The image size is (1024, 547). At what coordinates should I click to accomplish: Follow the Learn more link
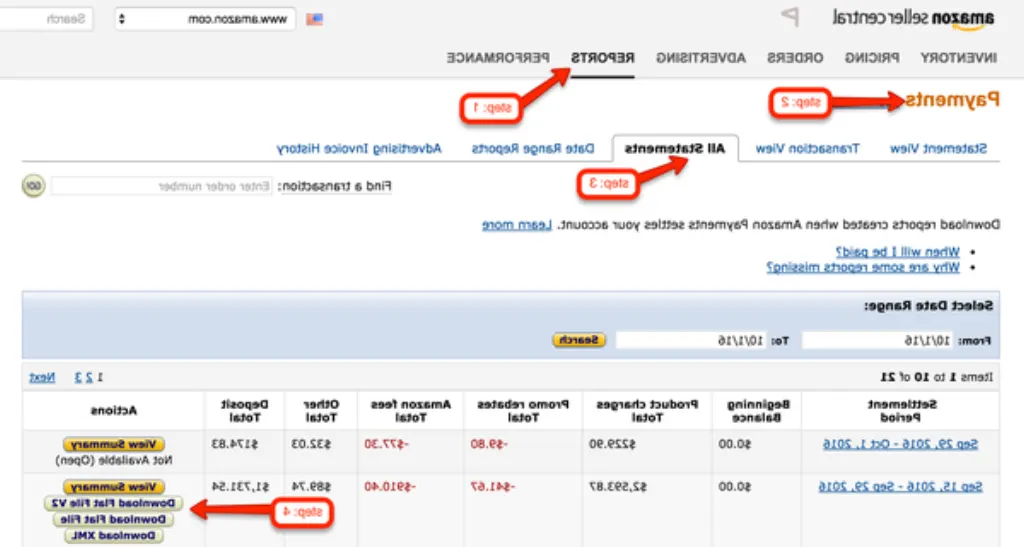coord(517,225)
